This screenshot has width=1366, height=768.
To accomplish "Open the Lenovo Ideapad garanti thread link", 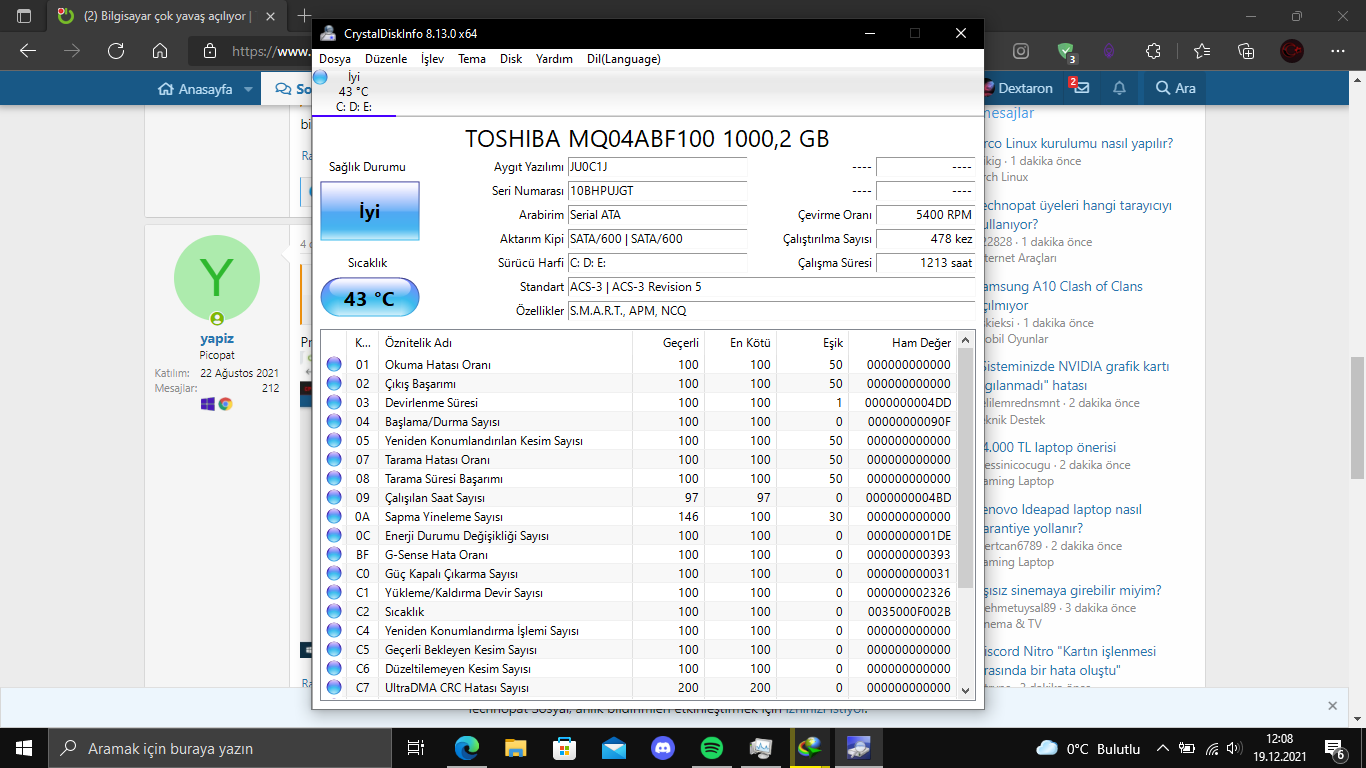I will (1062, 519).
